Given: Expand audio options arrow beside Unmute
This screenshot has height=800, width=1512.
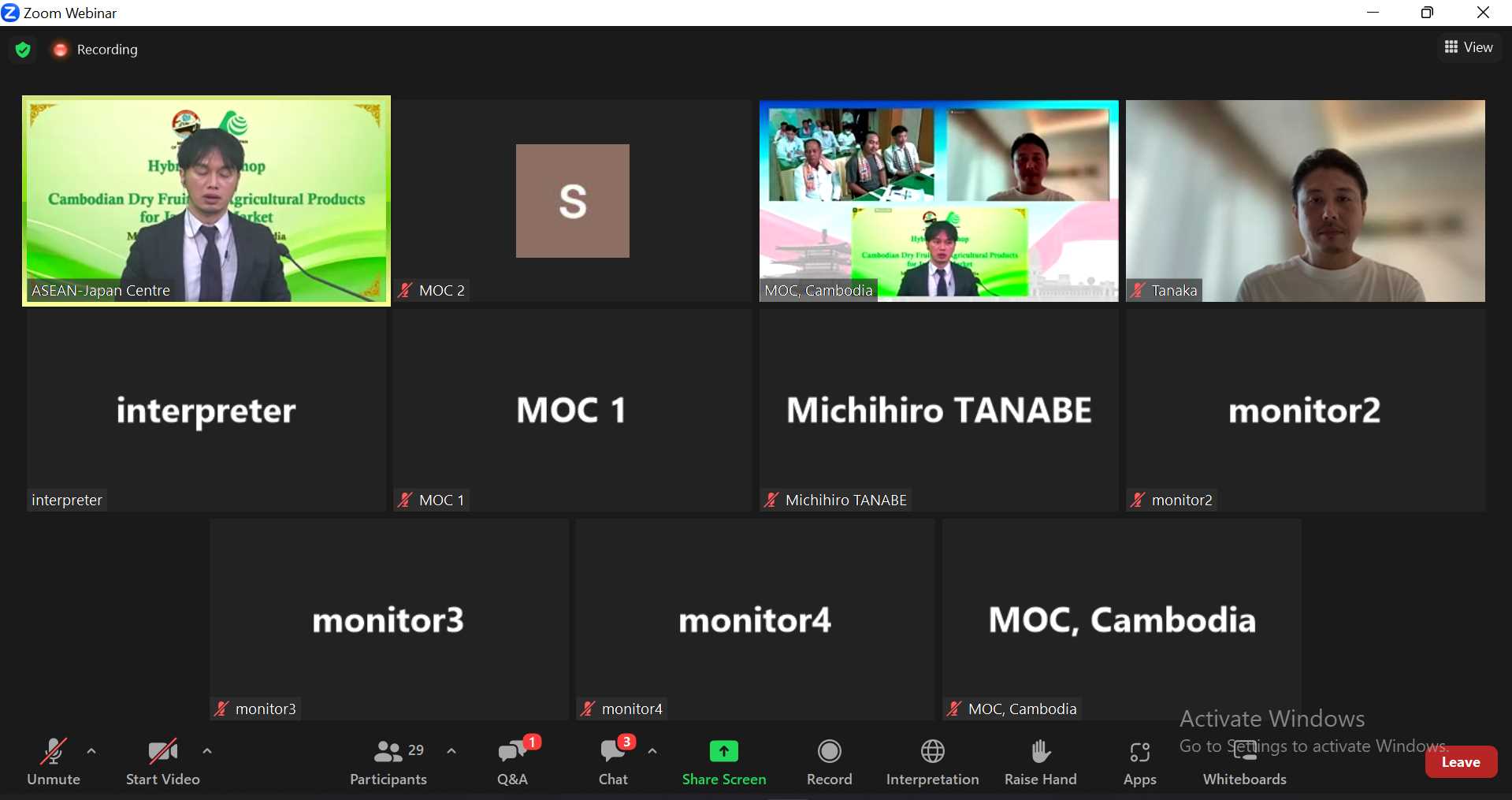Looking at the screenshot, I should (x=91, y=751).
